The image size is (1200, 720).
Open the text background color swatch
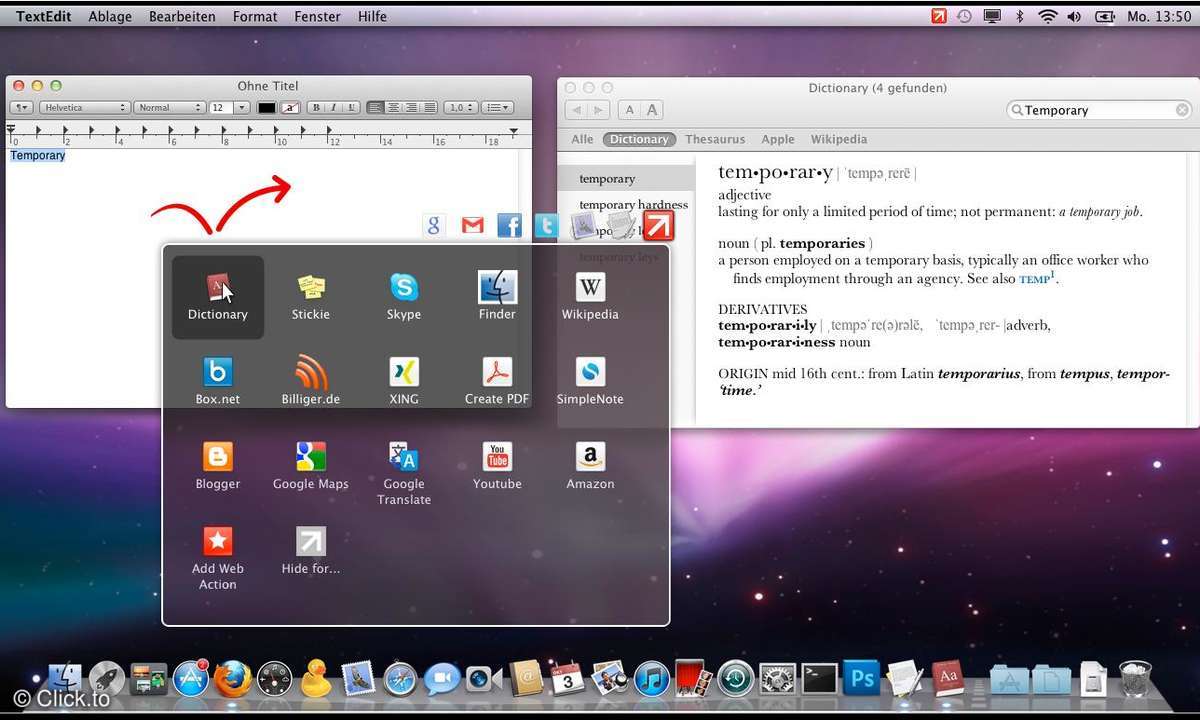coord(290,107)
